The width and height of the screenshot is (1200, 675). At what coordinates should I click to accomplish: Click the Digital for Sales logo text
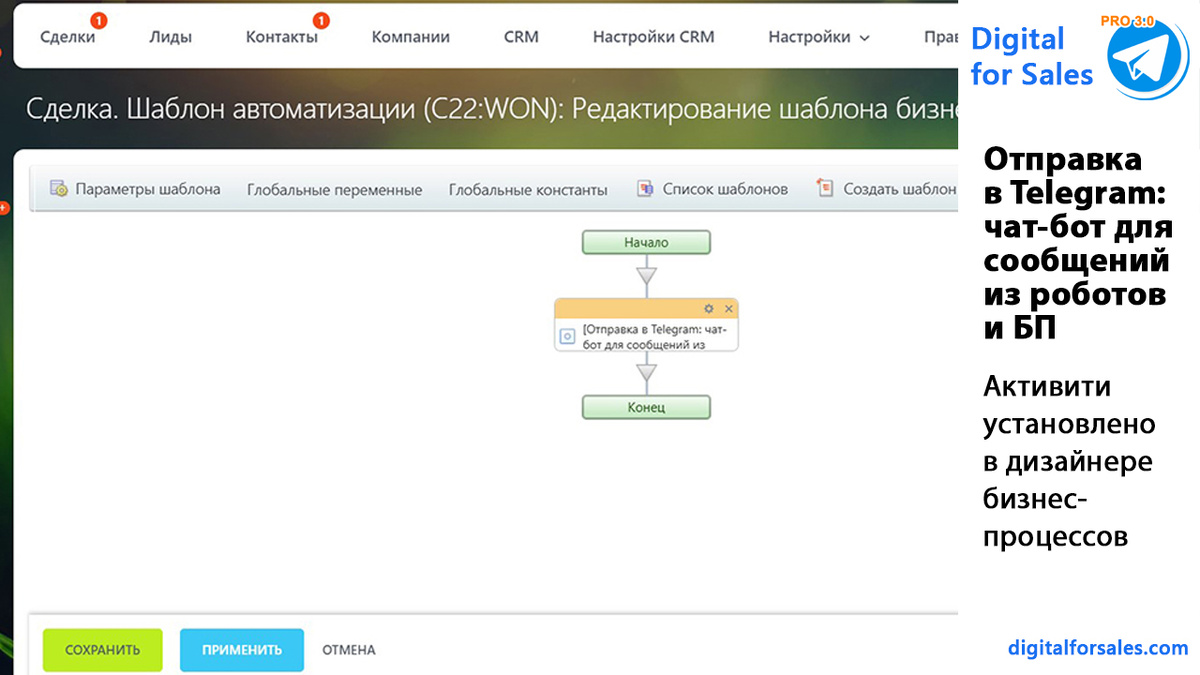[1031, 55]
